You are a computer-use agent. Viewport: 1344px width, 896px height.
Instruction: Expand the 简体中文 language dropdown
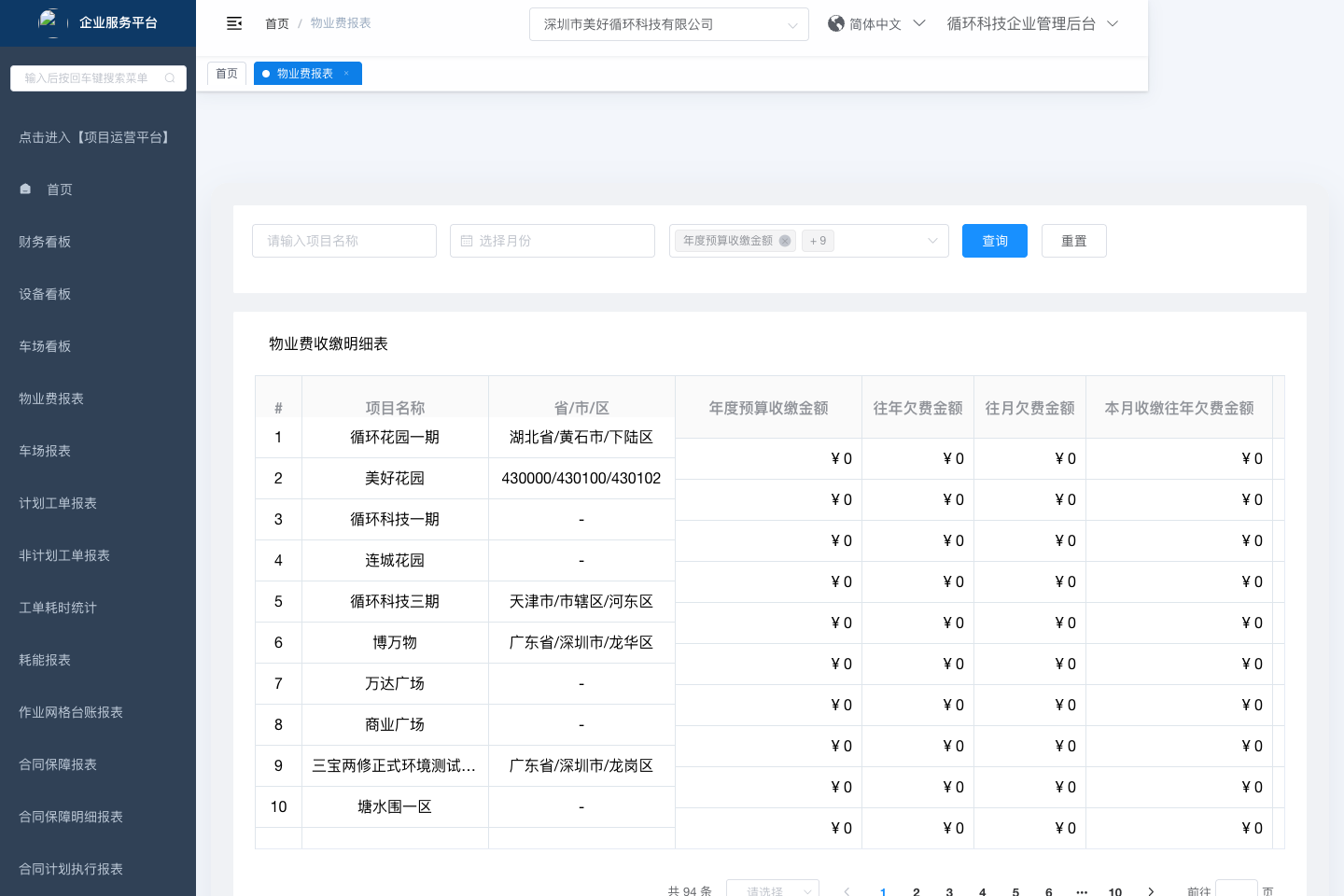[x=918, y=23]
